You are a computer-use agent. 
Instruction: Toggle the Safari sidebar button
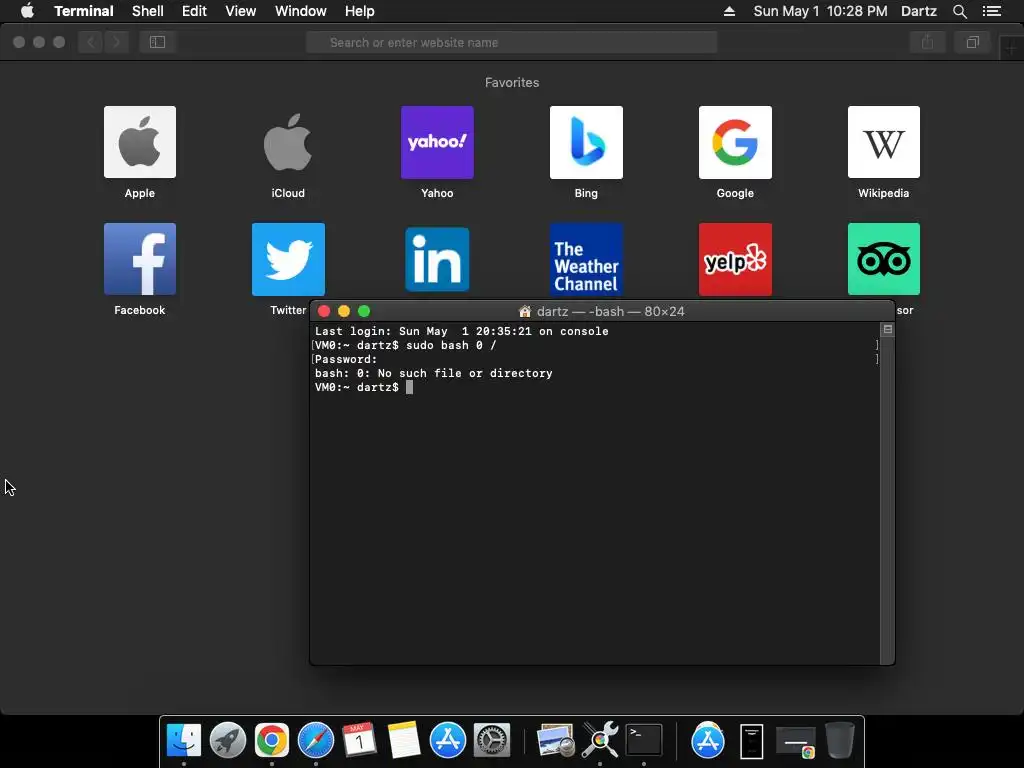pos(157,42)
